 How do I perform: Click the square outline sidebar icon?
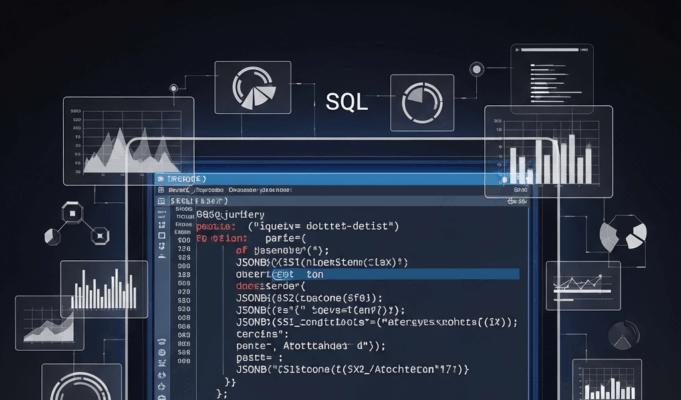[162, 235]
